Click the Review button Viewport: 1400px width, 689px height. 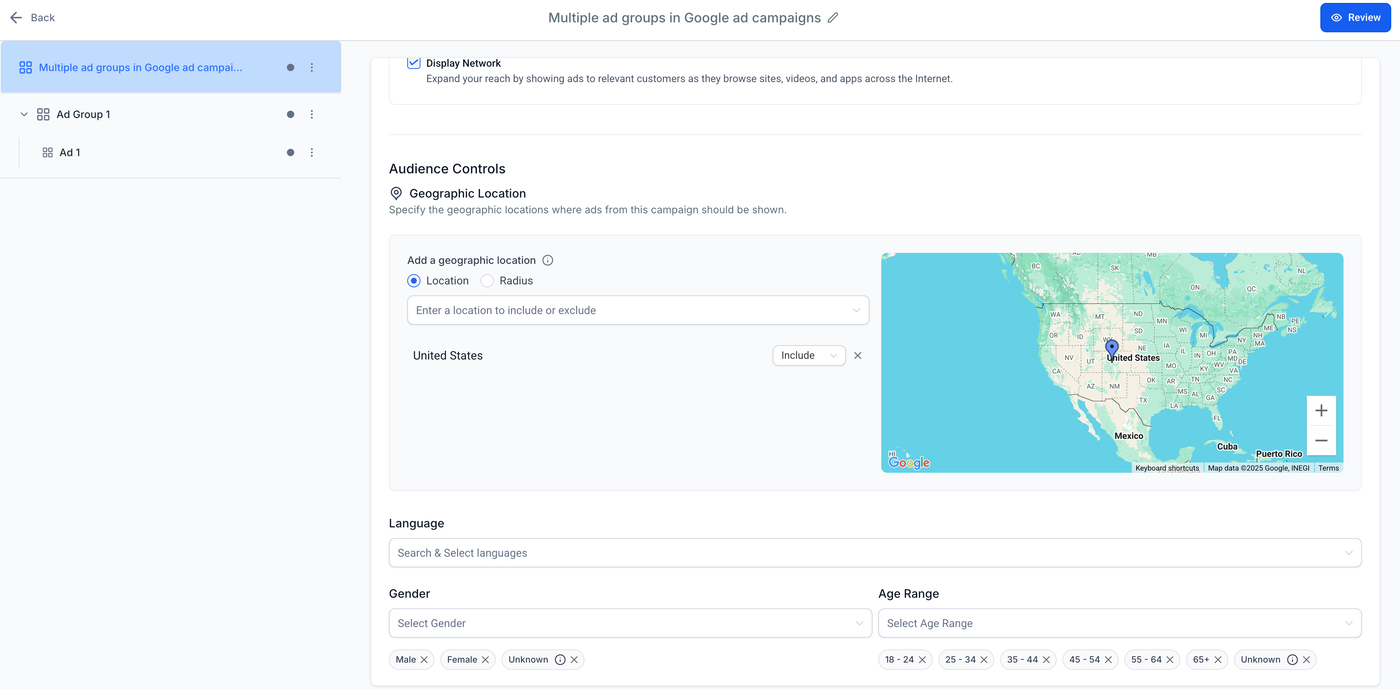click(1355, 18)
